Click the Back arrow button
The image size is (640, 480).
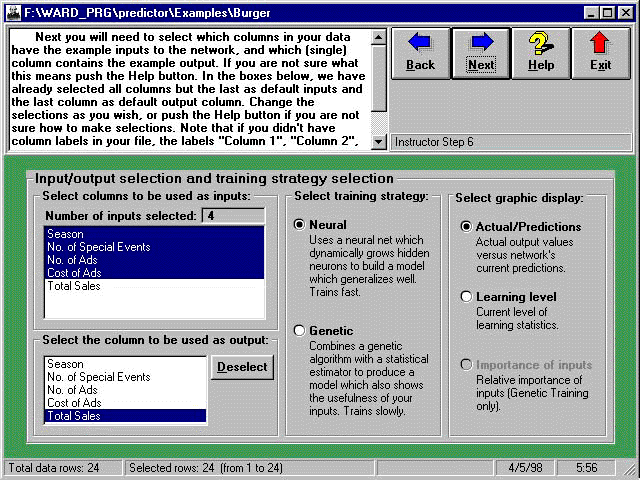point(420,53)
